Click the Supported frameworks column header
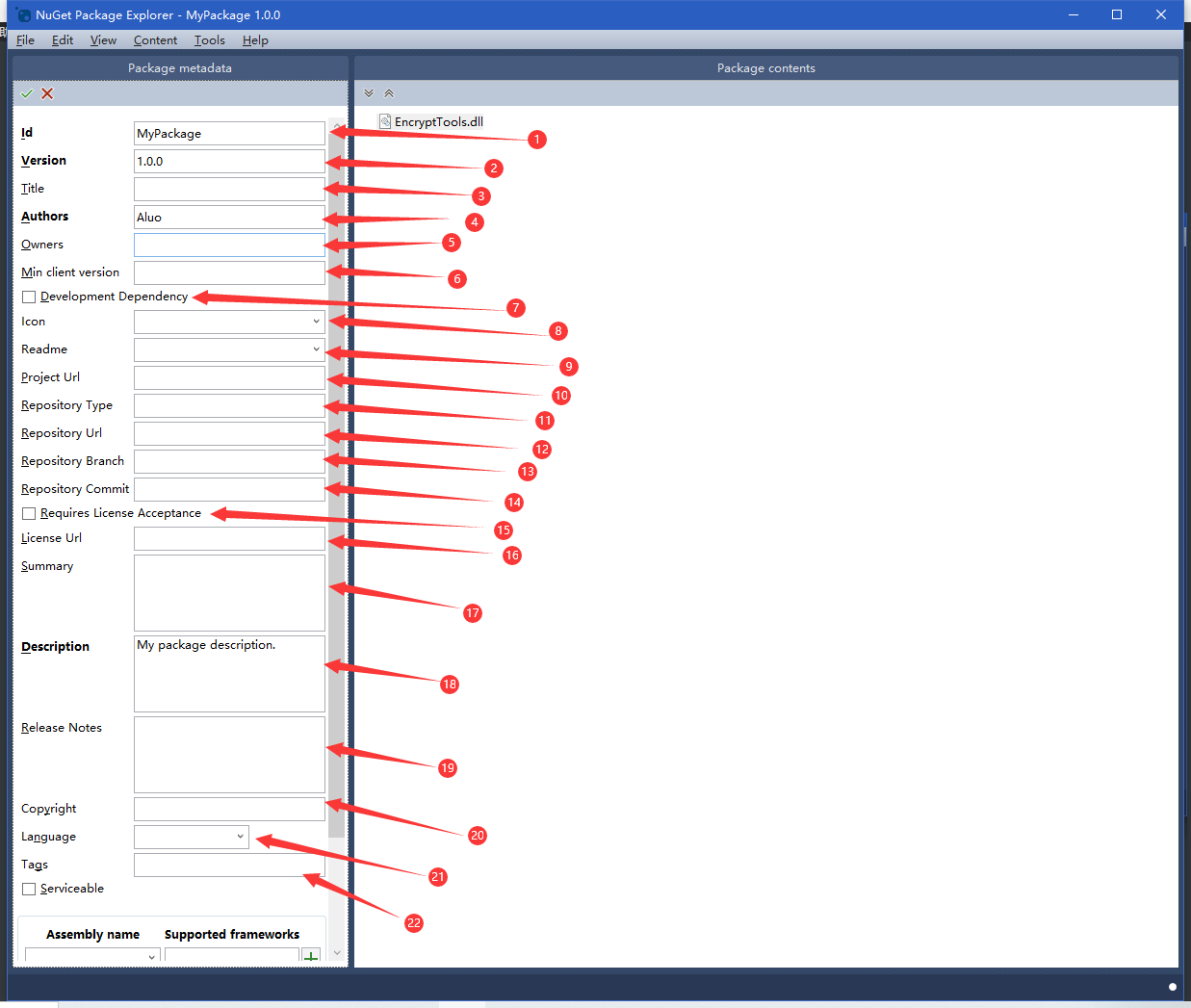 pos(232,934)
